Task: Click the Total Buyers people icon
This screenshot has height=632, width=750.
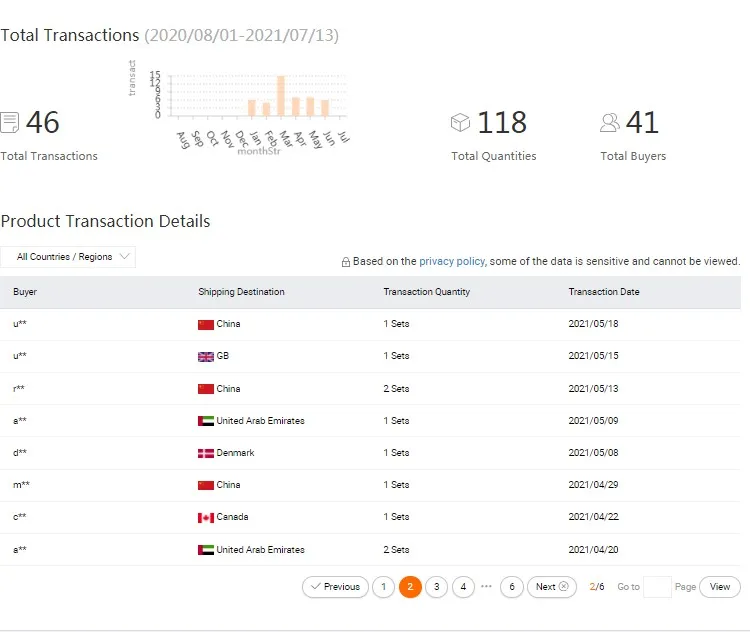Action: pos(609,123)
